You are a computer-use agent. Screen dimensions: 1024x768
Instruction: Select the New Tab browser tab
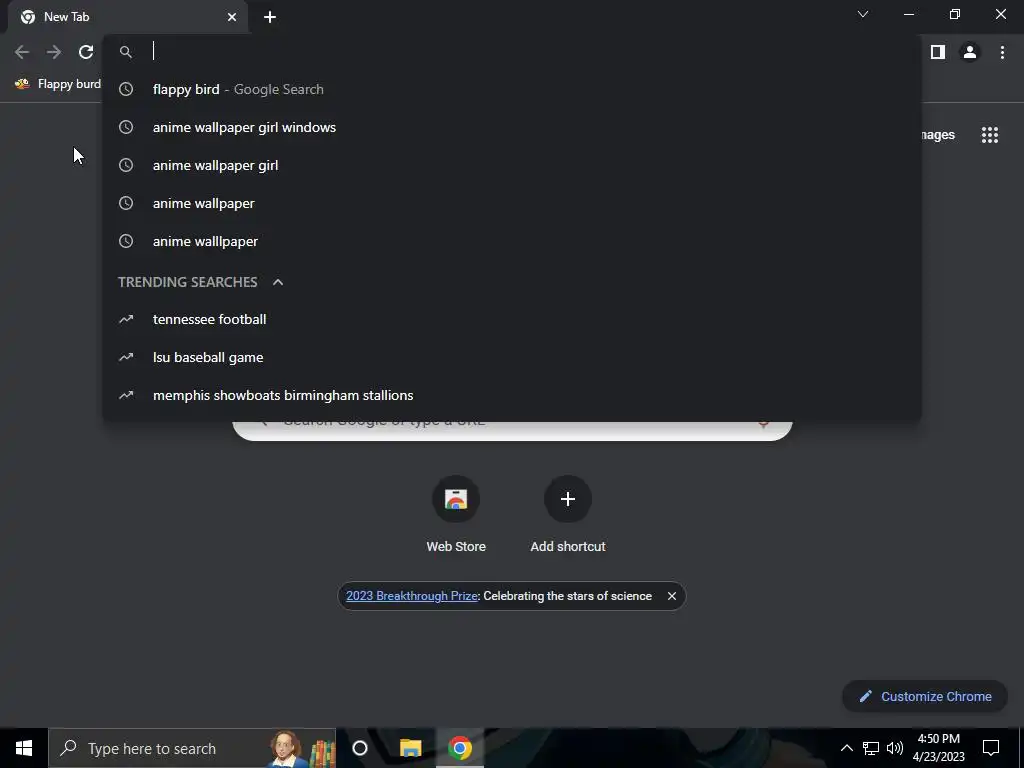click(128, 17)
